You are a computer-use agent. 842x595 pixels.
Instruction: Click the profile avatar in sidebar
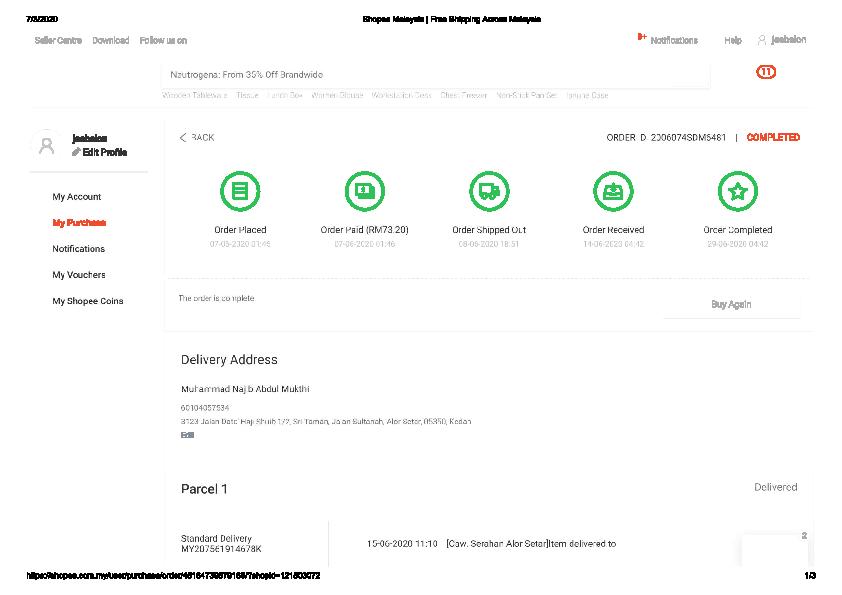[x=47, y=145]
